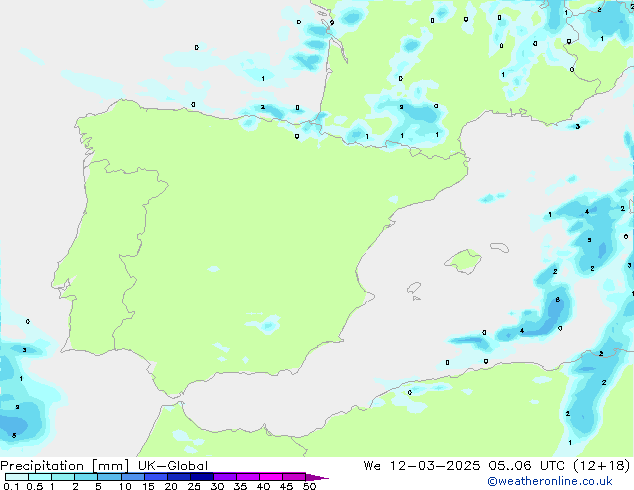
Task: Click the '8' precipitation value on the map
Action: pyautogui.click(x=558, y=300)
